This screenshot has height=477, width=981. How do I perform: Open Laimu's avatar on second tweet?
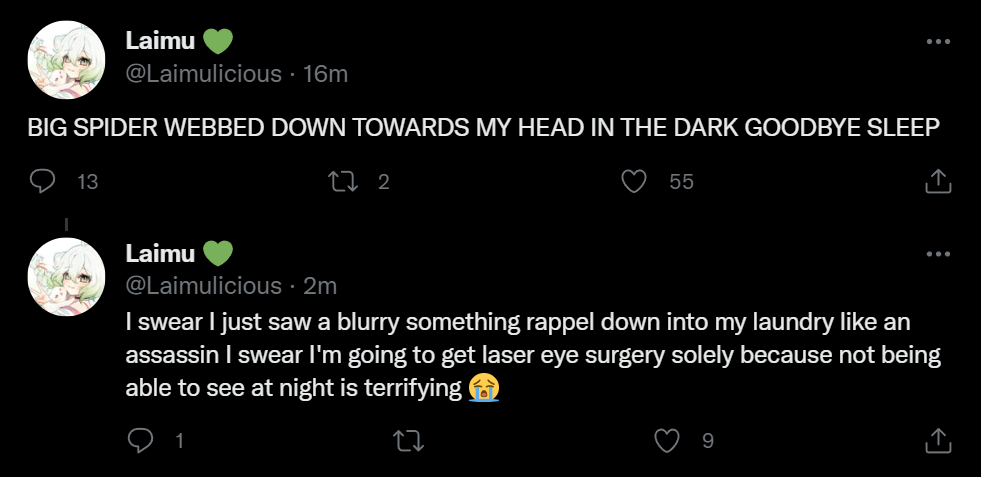65,272
